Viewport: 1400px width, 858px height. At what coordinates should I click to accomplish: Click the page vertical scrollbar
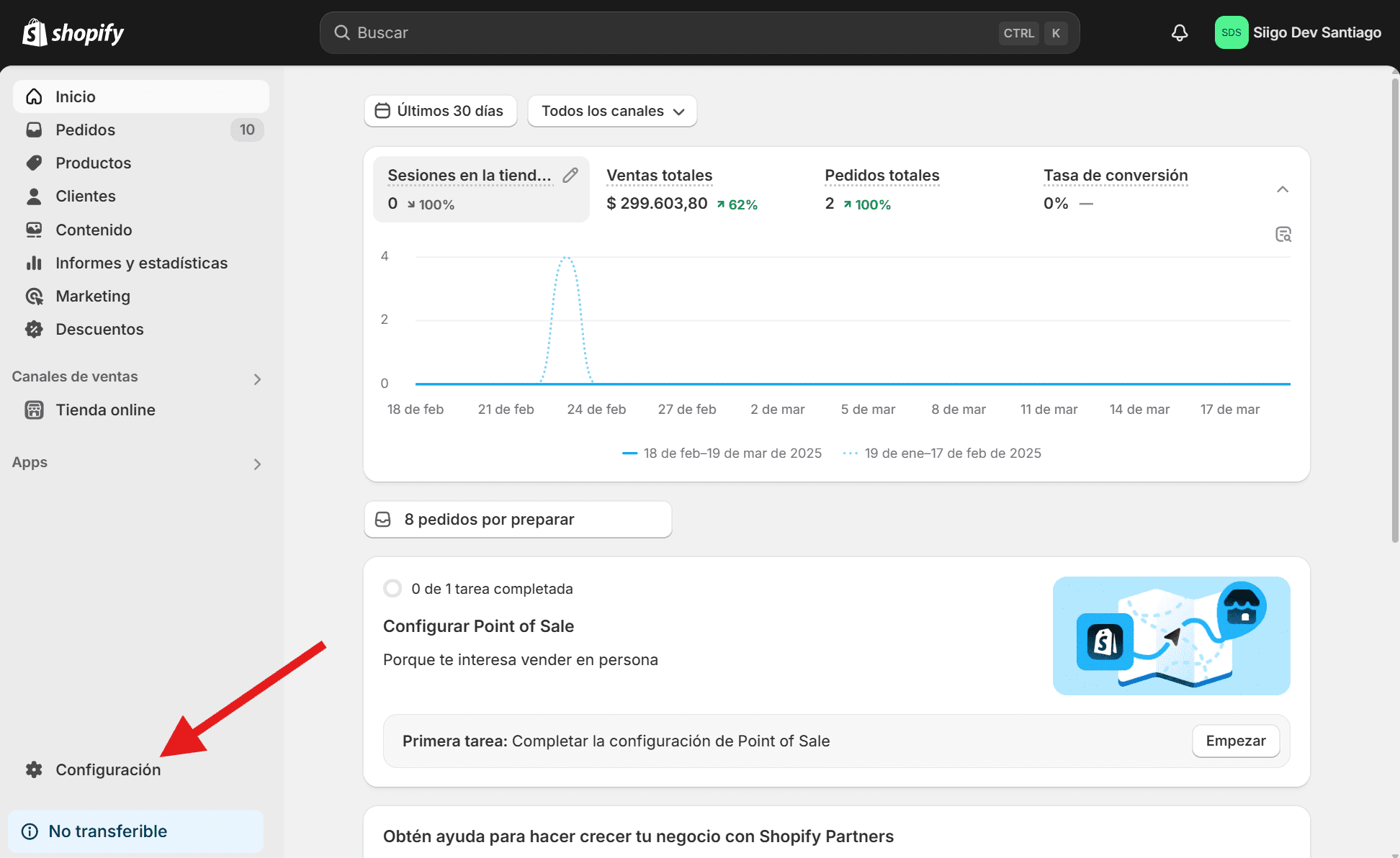click(1394, 310)
